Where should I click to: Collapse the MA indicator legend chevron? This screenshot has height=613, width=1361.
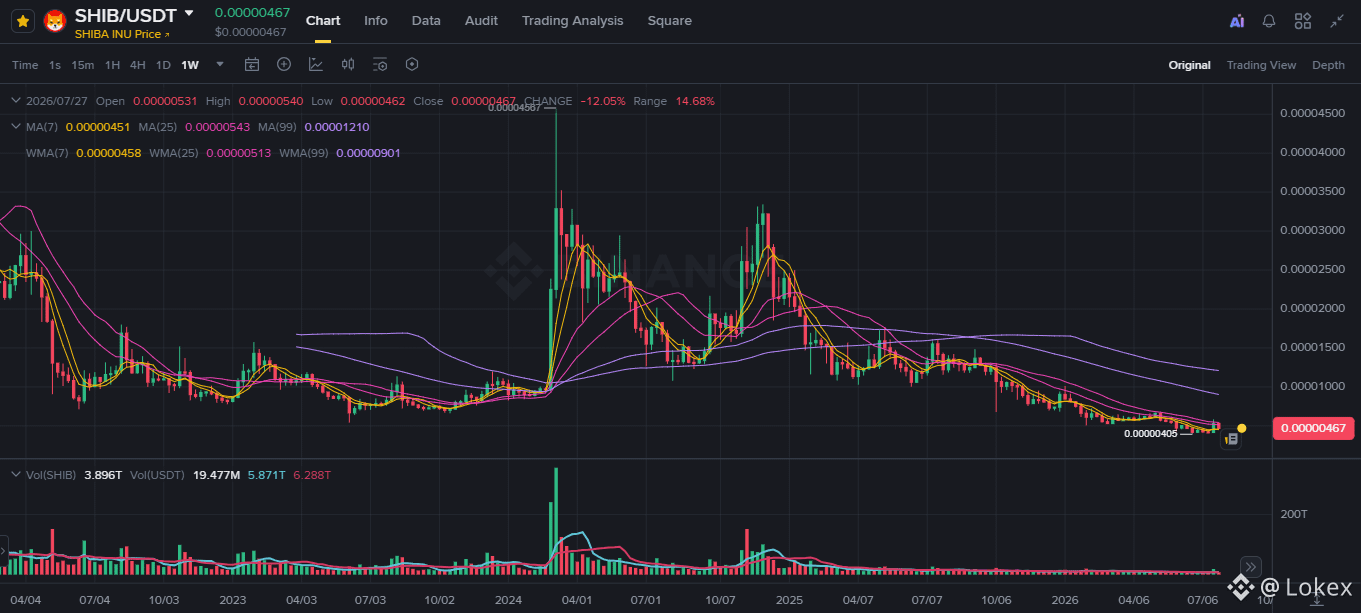[15, 127]
